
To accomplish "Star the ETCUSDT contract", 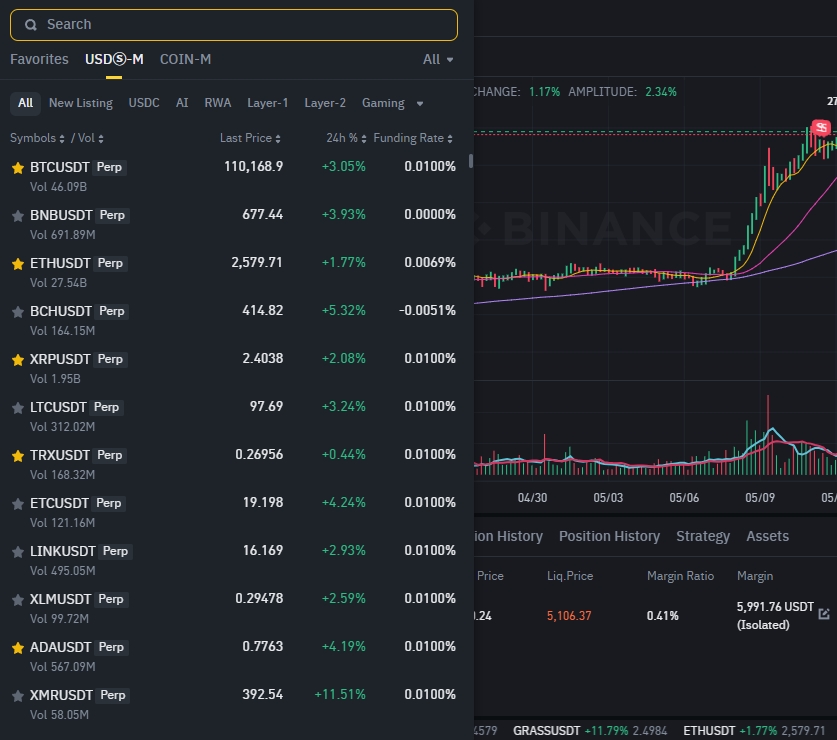I will click(x=18, y=504).
